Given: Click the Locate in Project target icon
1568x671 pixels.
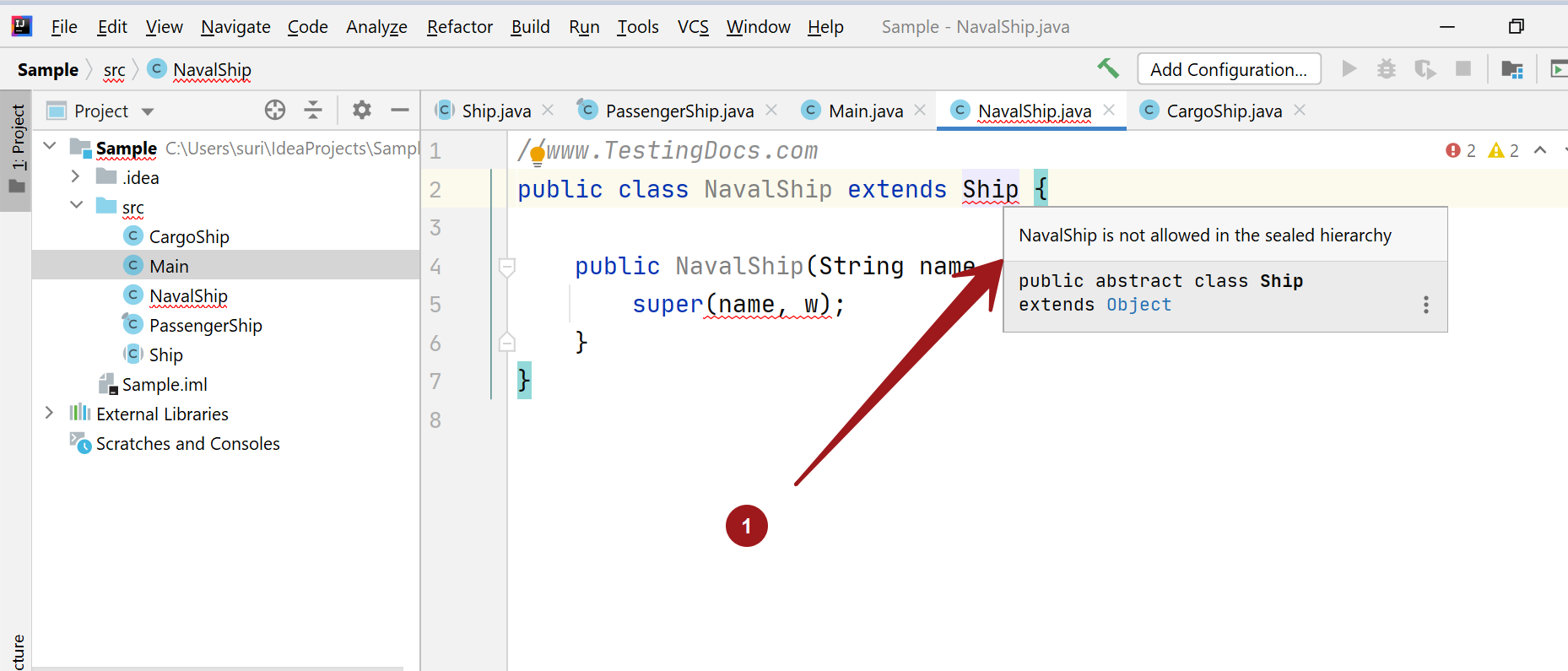Looking at the screenshot, I should tap(275, 110).
